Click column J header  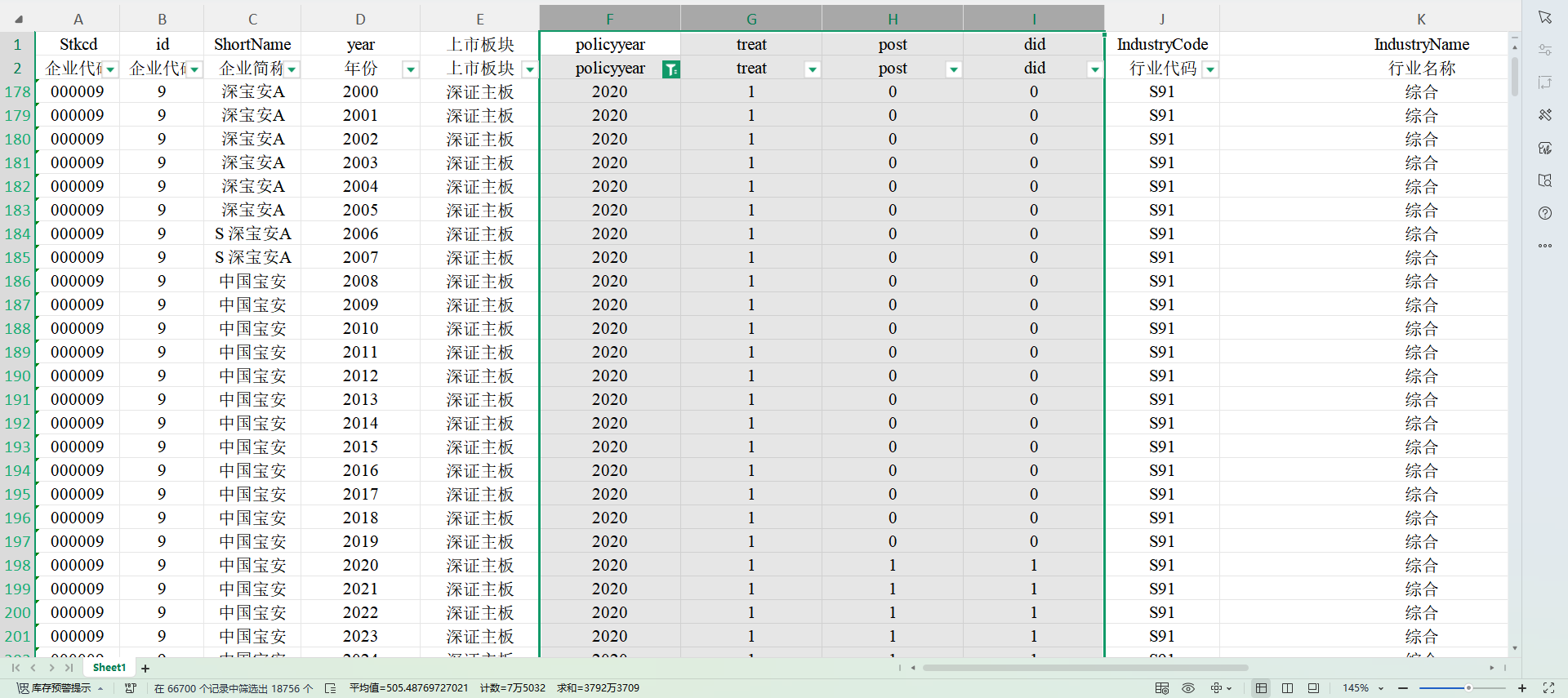(1161, 19)
